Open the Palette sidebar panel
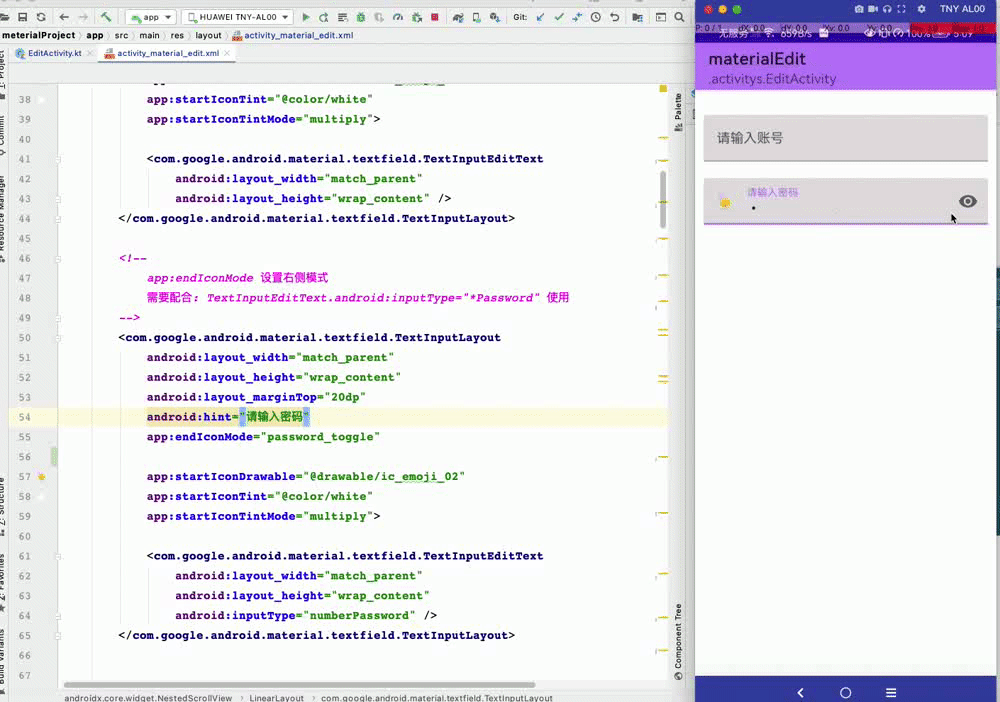 [x=679, y=110]
